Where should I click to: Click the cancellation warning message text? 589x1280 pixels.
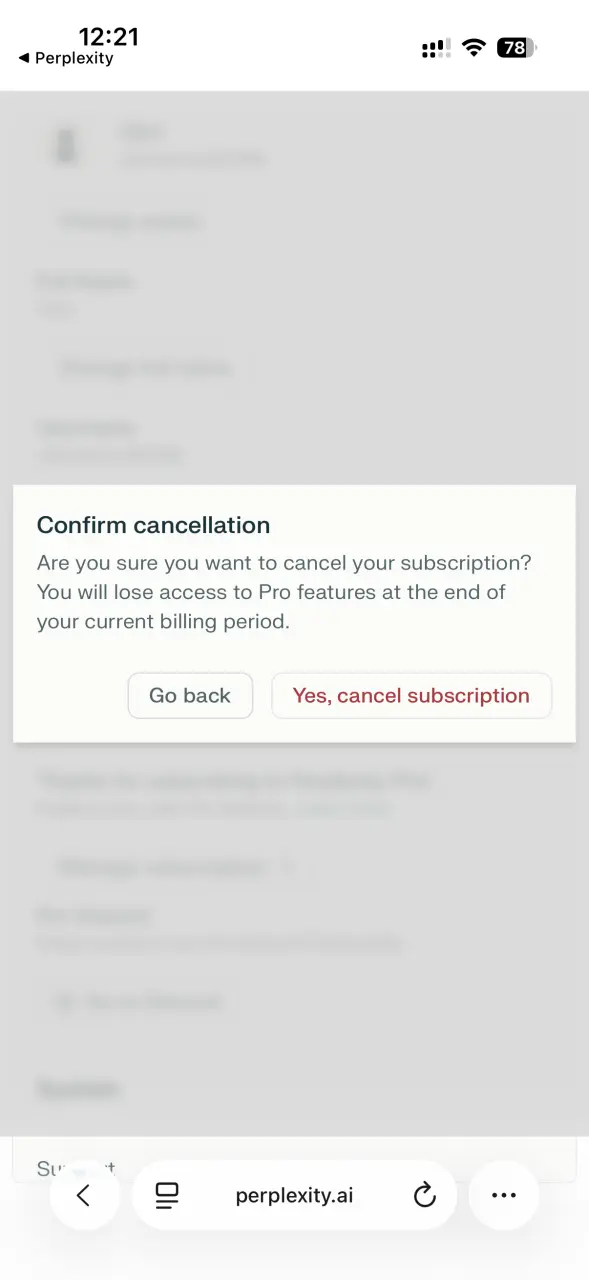coord(285,592)
